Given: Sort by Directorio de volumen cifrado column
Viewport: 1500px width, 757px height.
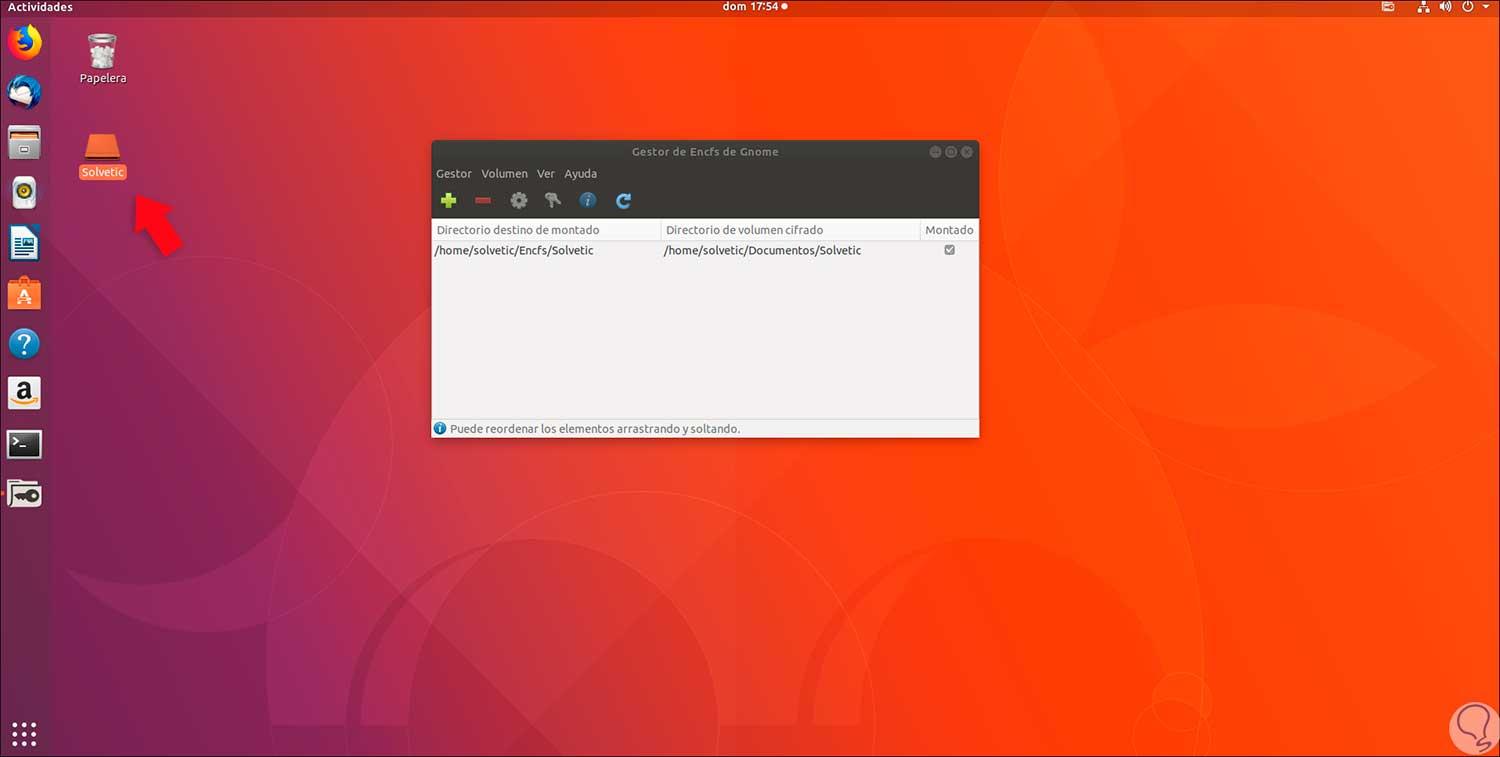Looking at the screenshot, I should [790, 230].
